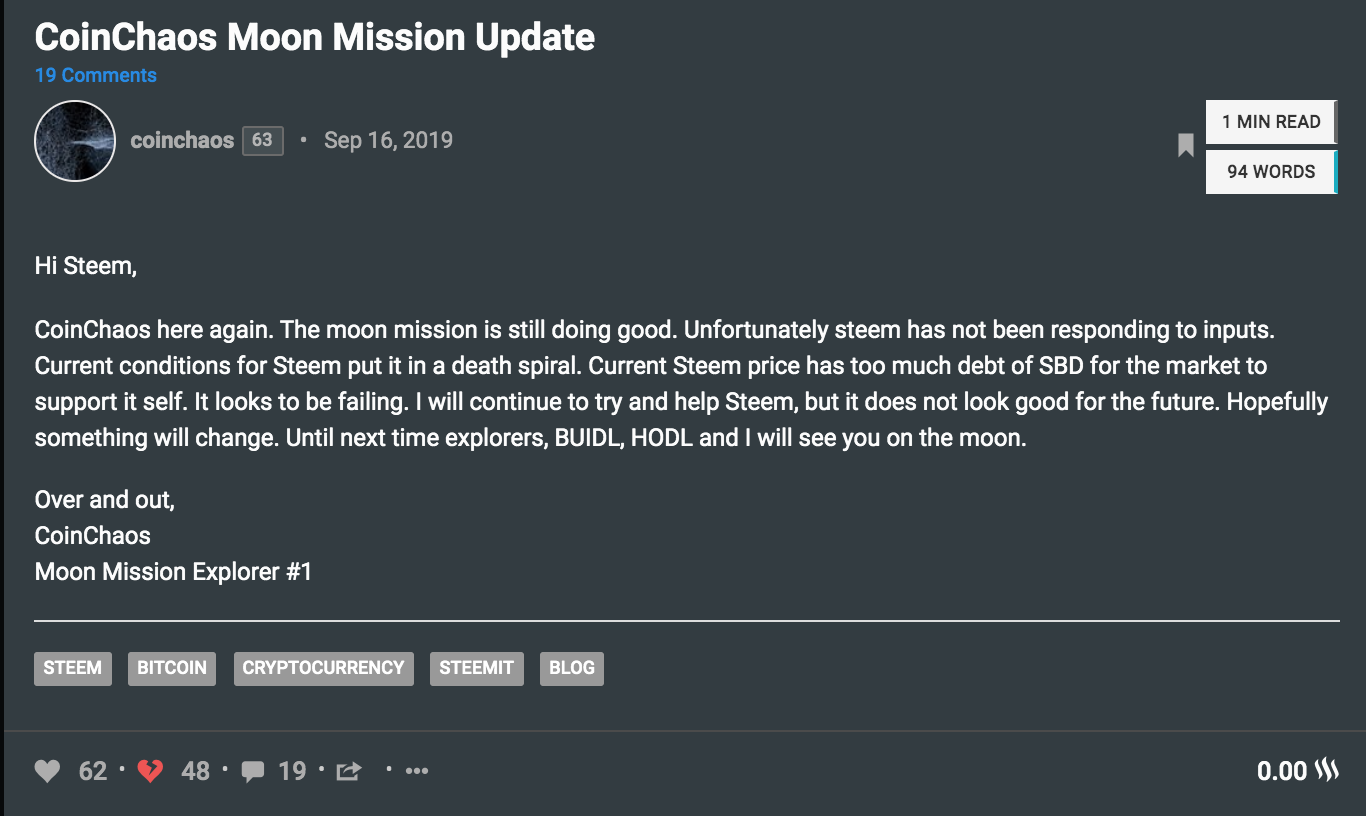1366x816 pixels.
Task: Click the heart upvote icon
Action: pos(47,771)
